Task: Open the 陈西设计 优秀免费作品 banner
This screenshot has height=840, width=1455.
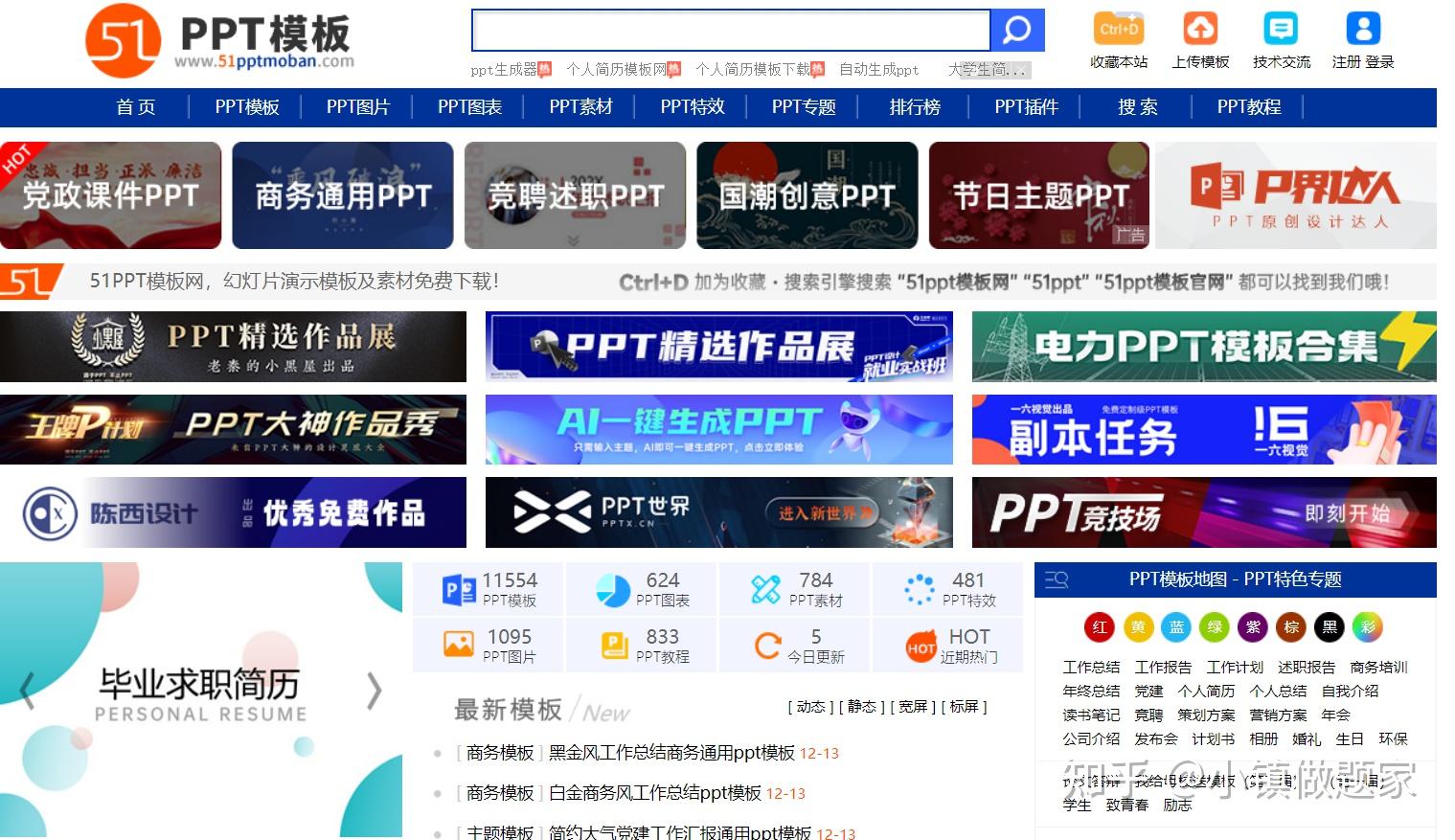Action: (233, 512)
